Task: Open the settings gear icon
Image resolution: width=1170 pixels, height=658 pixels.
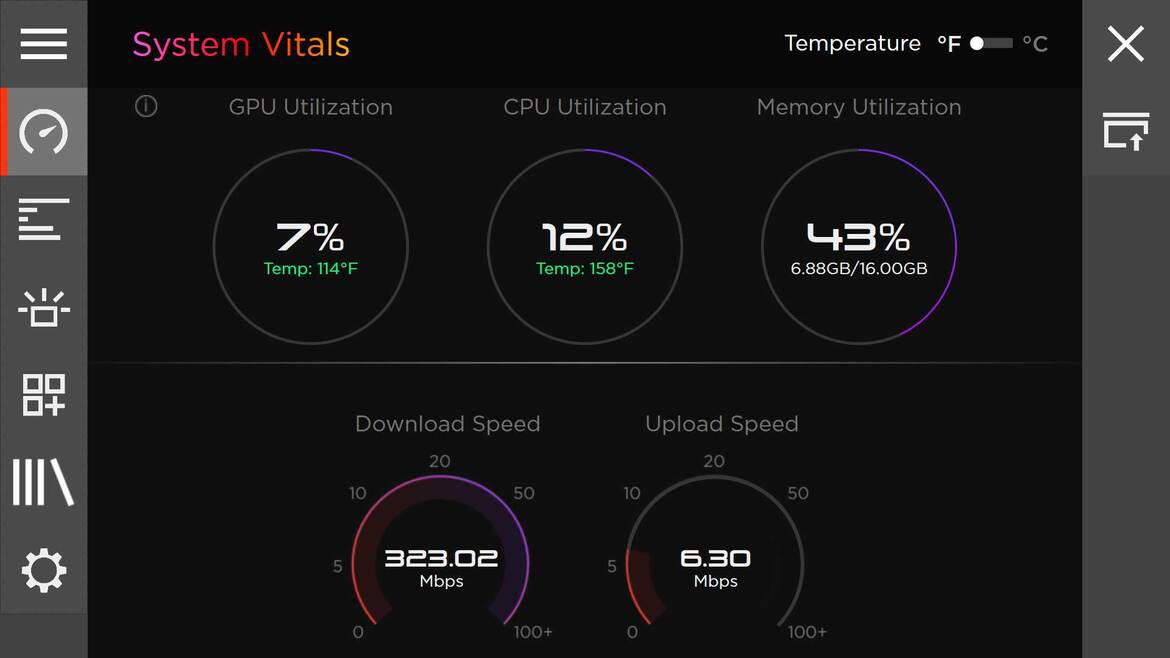Action: click(x=43, y=571)
